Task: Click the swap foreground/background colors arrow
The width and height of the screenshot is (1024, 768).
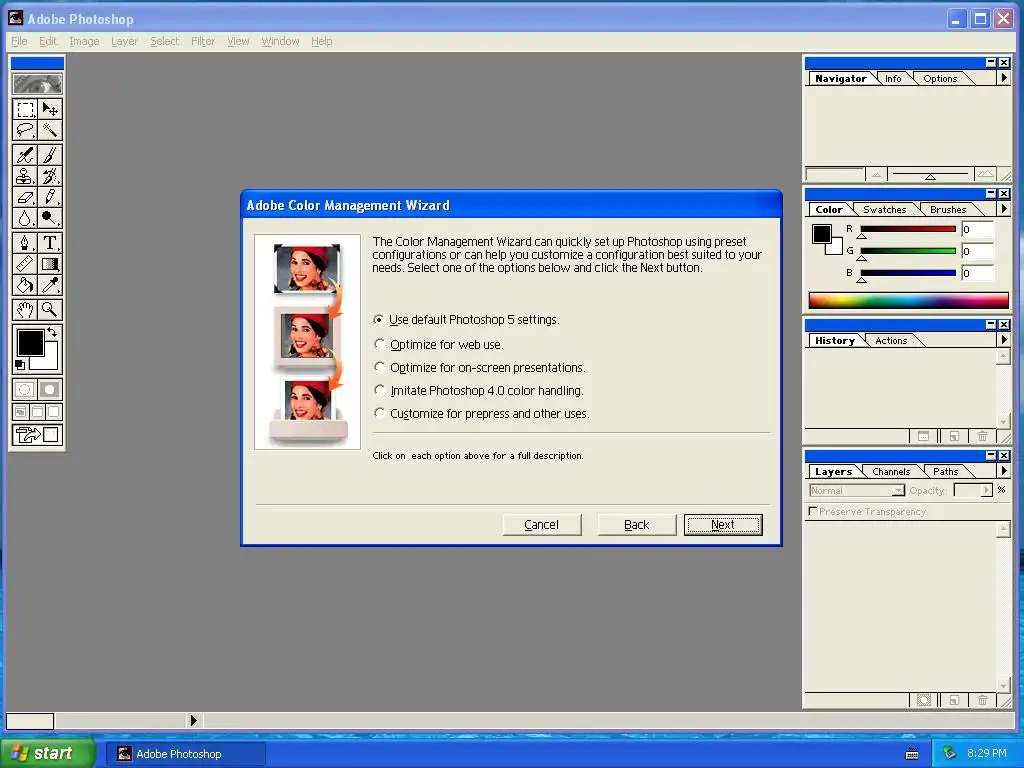Action: 52,332
